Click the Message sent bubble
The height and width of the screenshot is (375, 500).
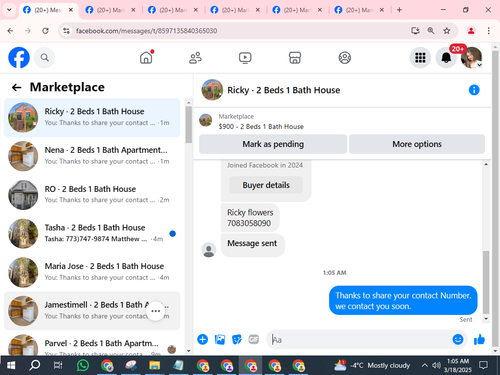[252, 244]
